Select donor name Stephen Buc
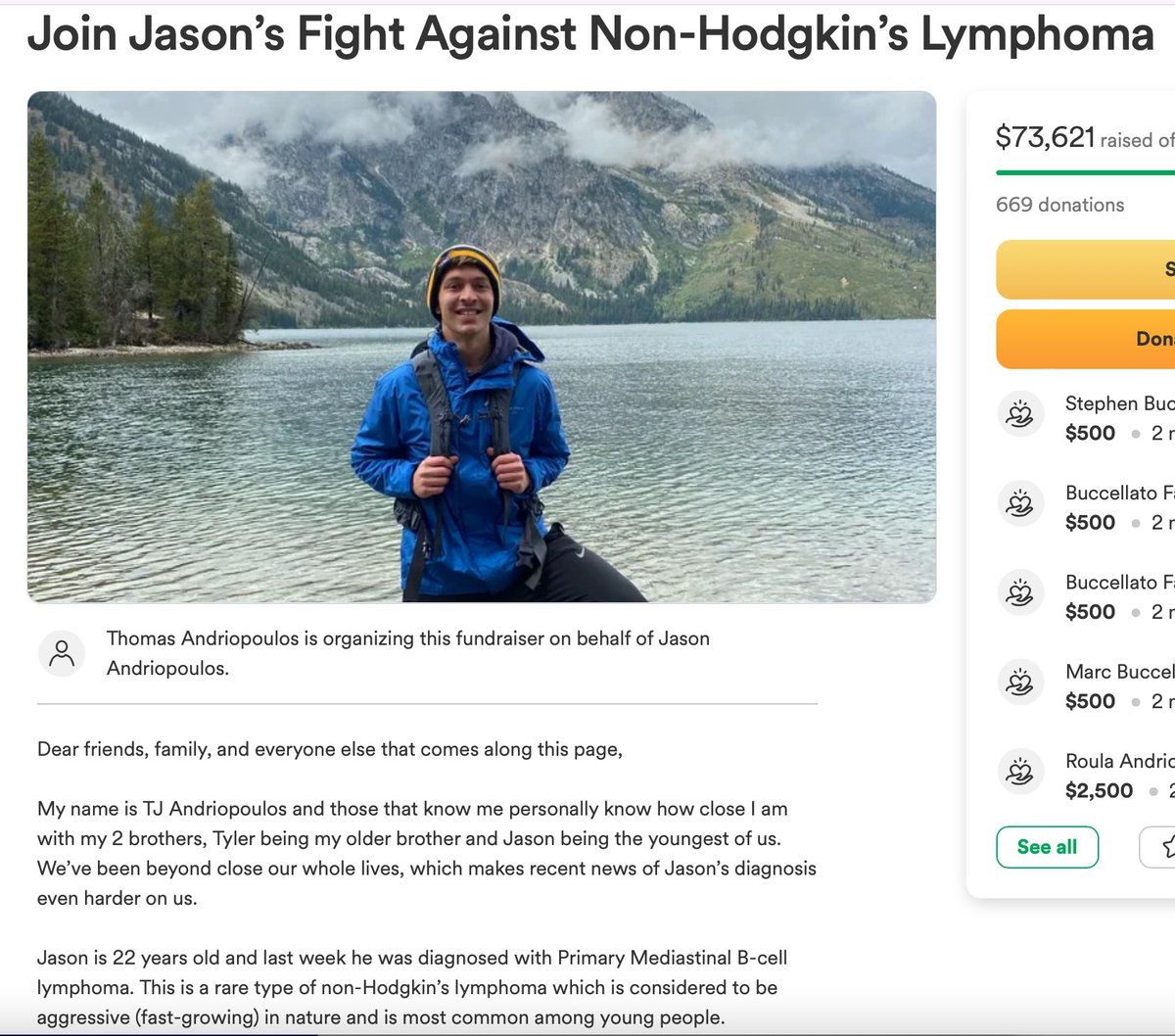This screenshot has height=1036, width=1175. [x=1119, y=403]
